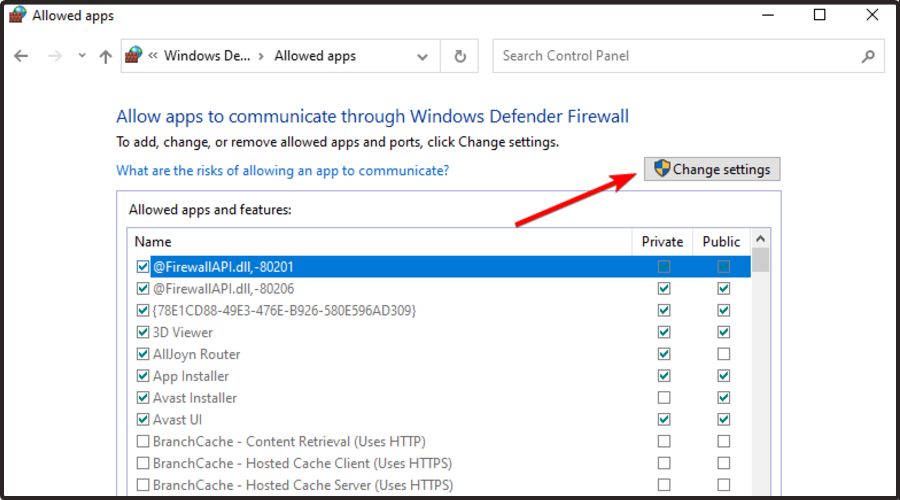Select the Windows Defender breadcrumb item
The width and height of the screenshot is (900, 500).
206,57
